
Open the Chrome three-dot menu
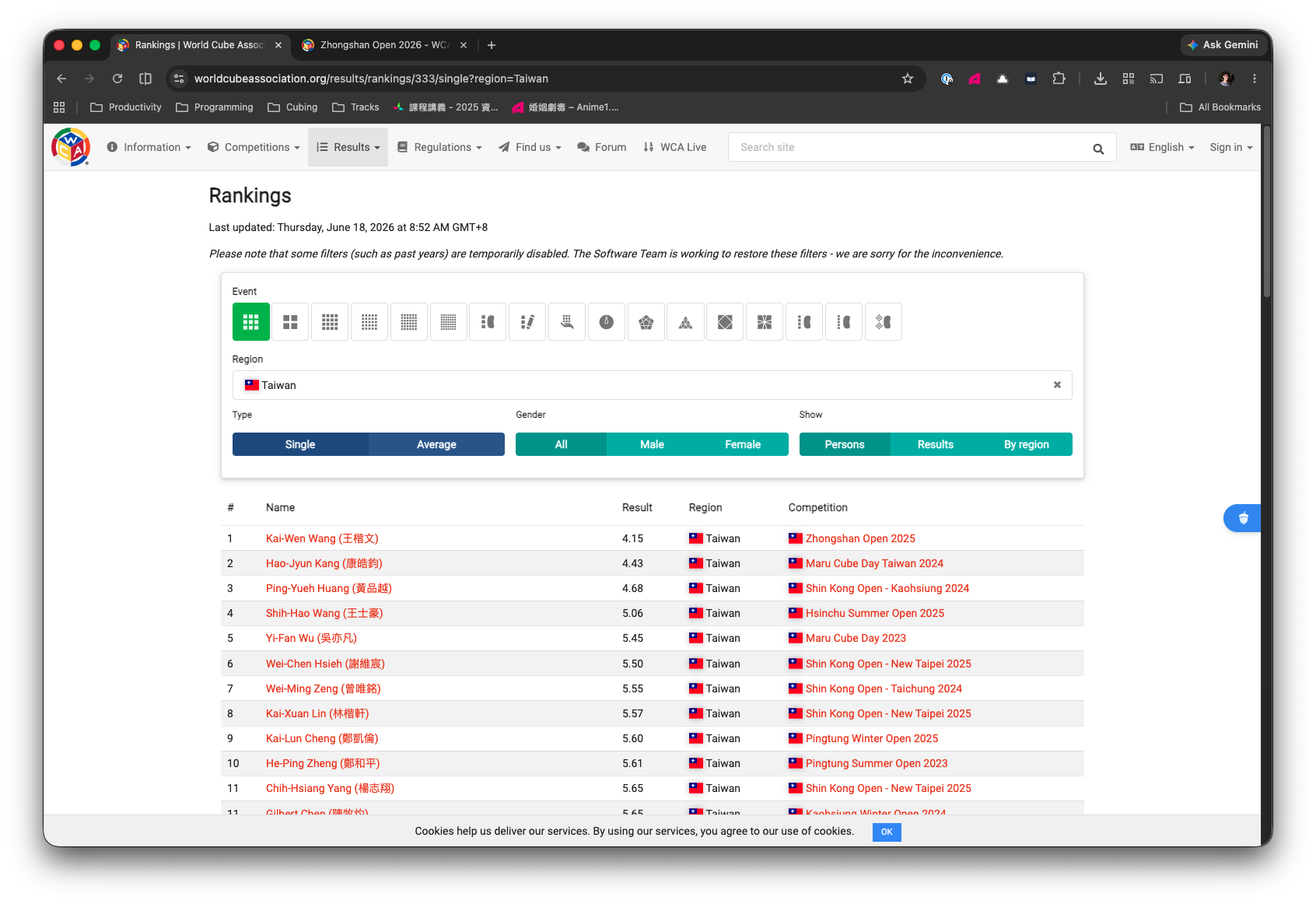tap(1254, 79)
